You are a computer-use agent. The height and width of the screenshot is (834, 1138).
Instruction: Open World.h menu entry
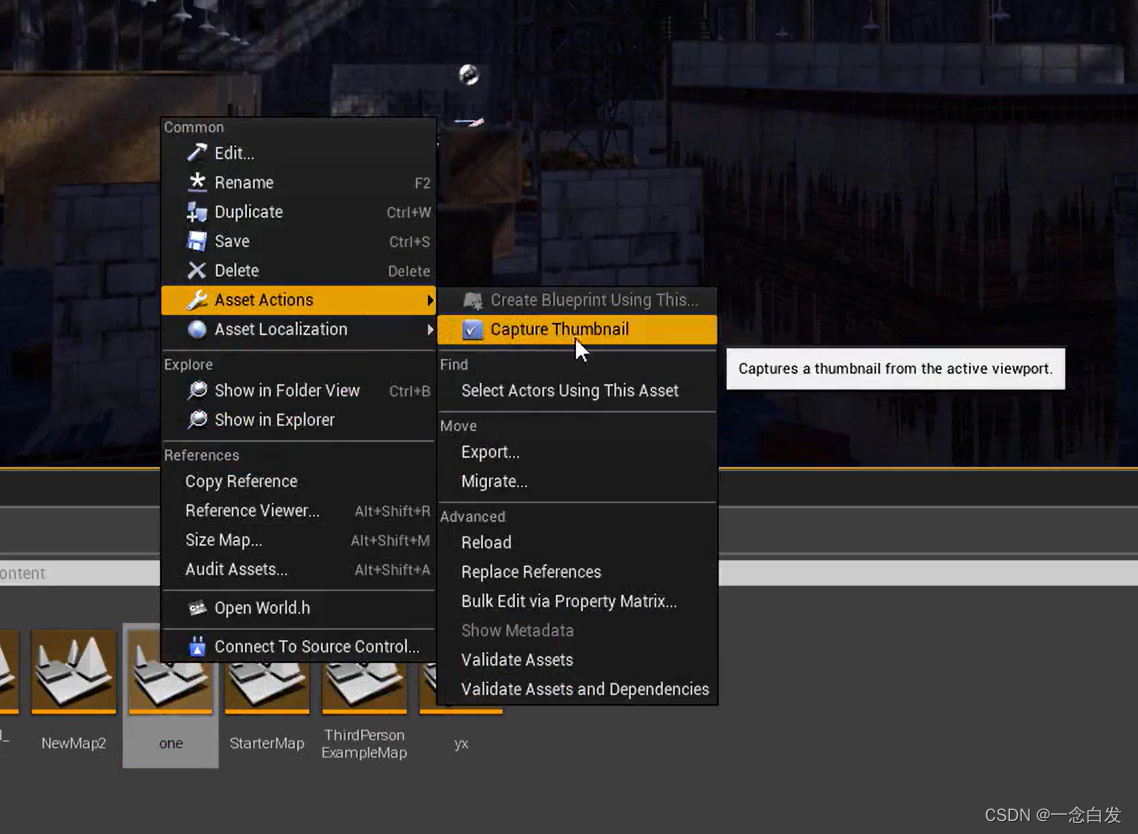(x=298, y=608)
